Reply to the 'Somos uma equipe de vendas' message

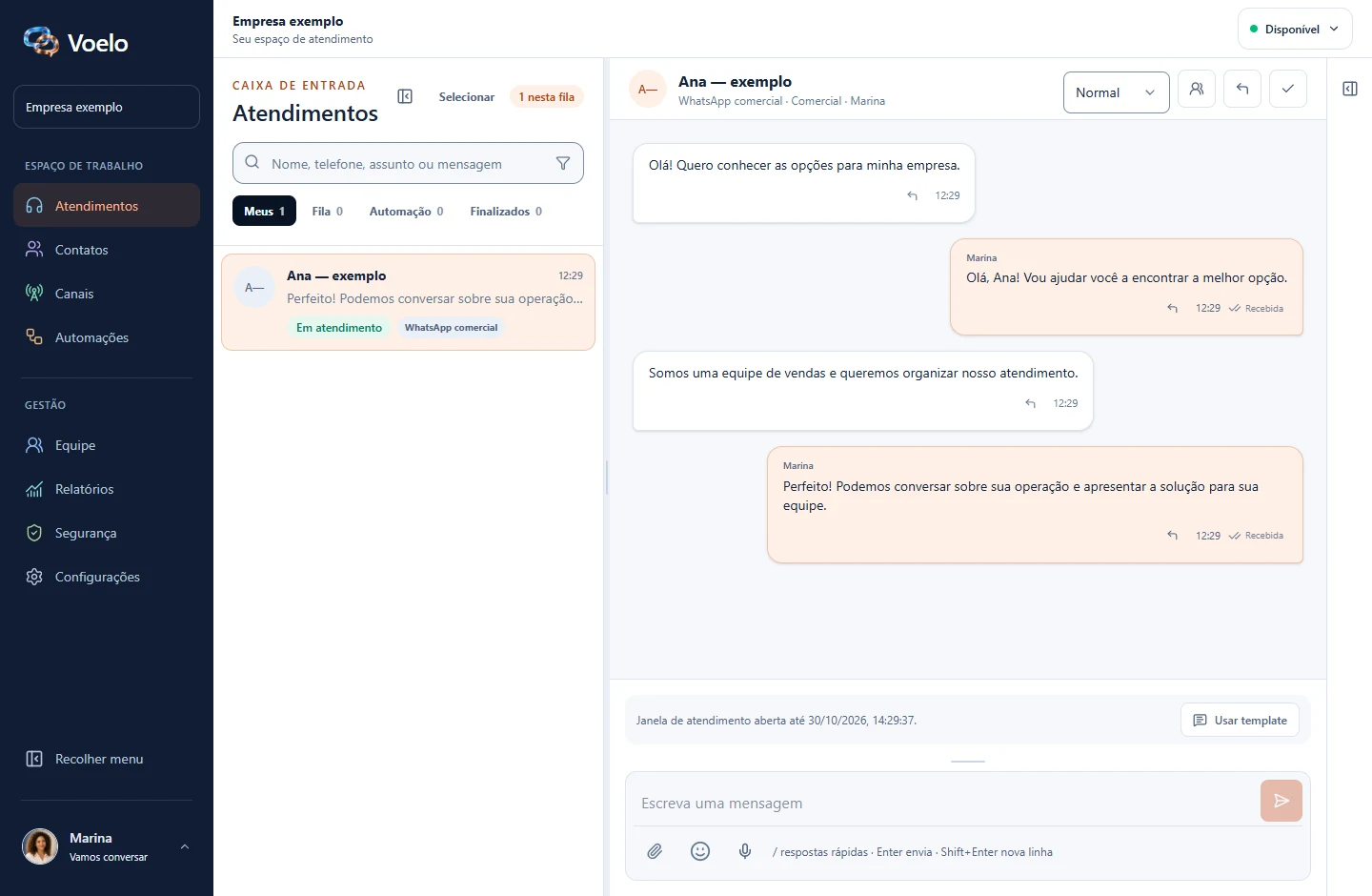1031,403
